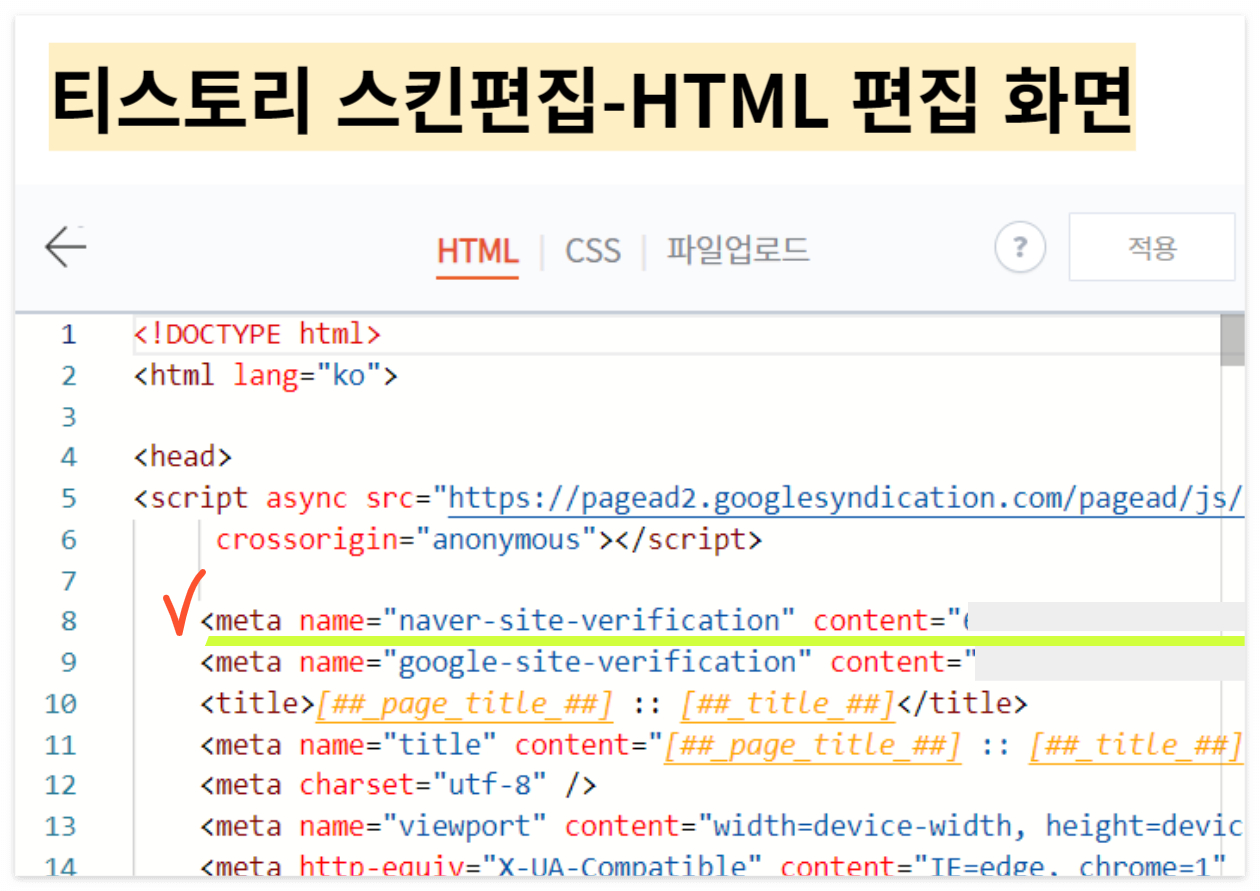
Task: Click the vertical scrollbar thumb in editor
Action: (x=1233, y=341)
